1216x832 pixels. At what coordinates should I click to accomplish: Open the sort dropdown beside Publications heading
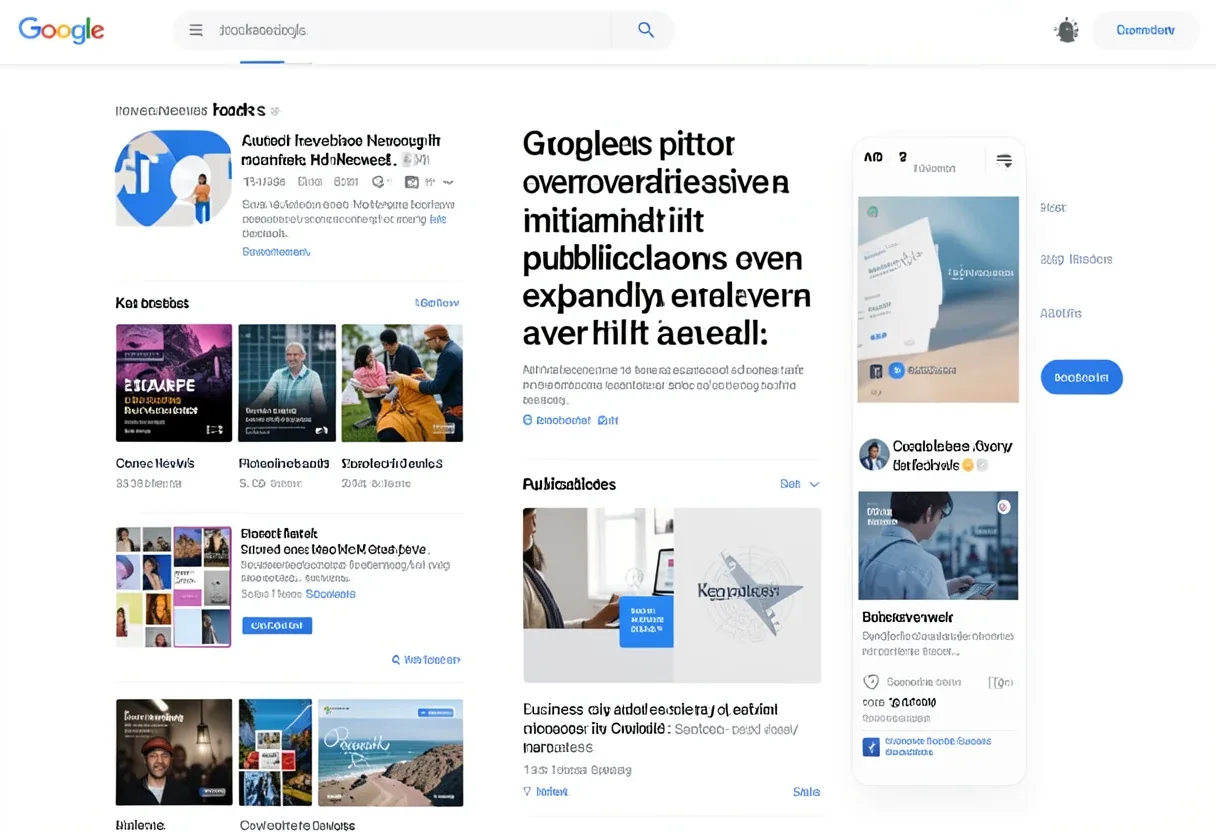click(x=800, y=484)
